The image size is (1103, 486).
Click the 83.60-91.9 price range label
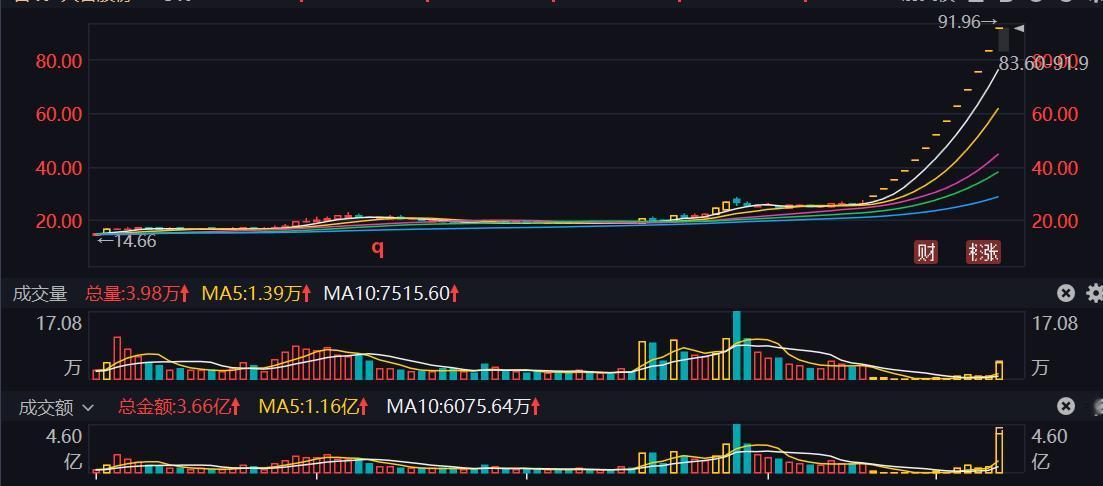pos(1044,64)
